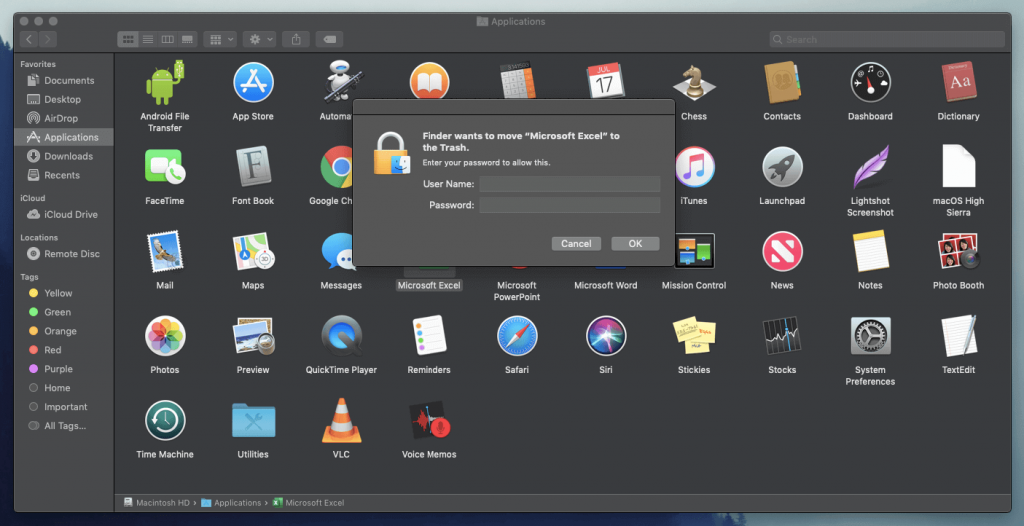The image size is (1024, 526).
Task: Open the Stickies app
Action: [694, 336]
